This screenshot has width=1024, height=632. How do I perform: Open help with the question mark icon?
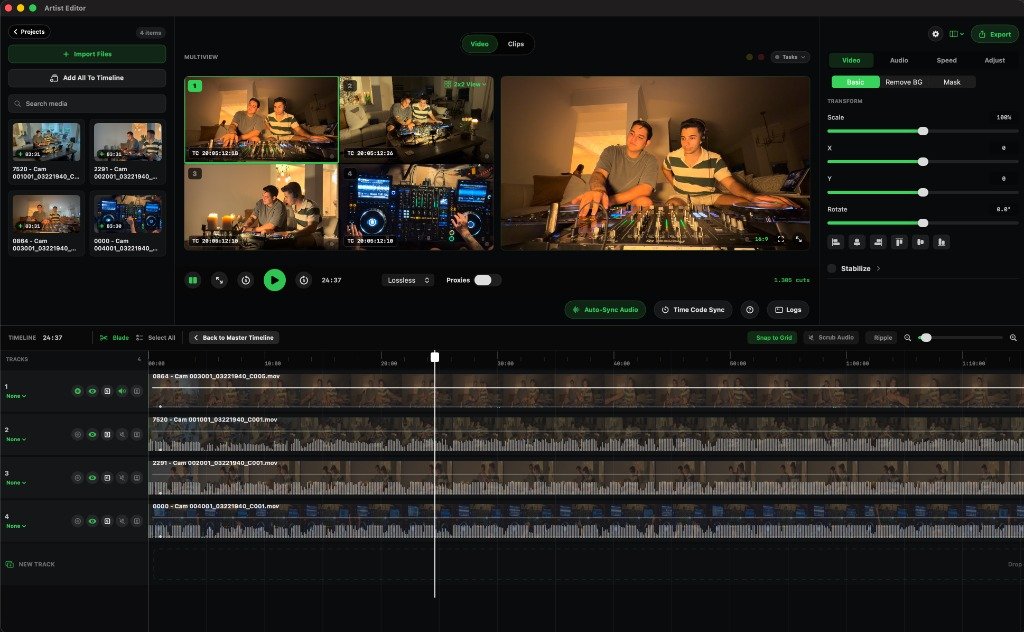(750, 309)
